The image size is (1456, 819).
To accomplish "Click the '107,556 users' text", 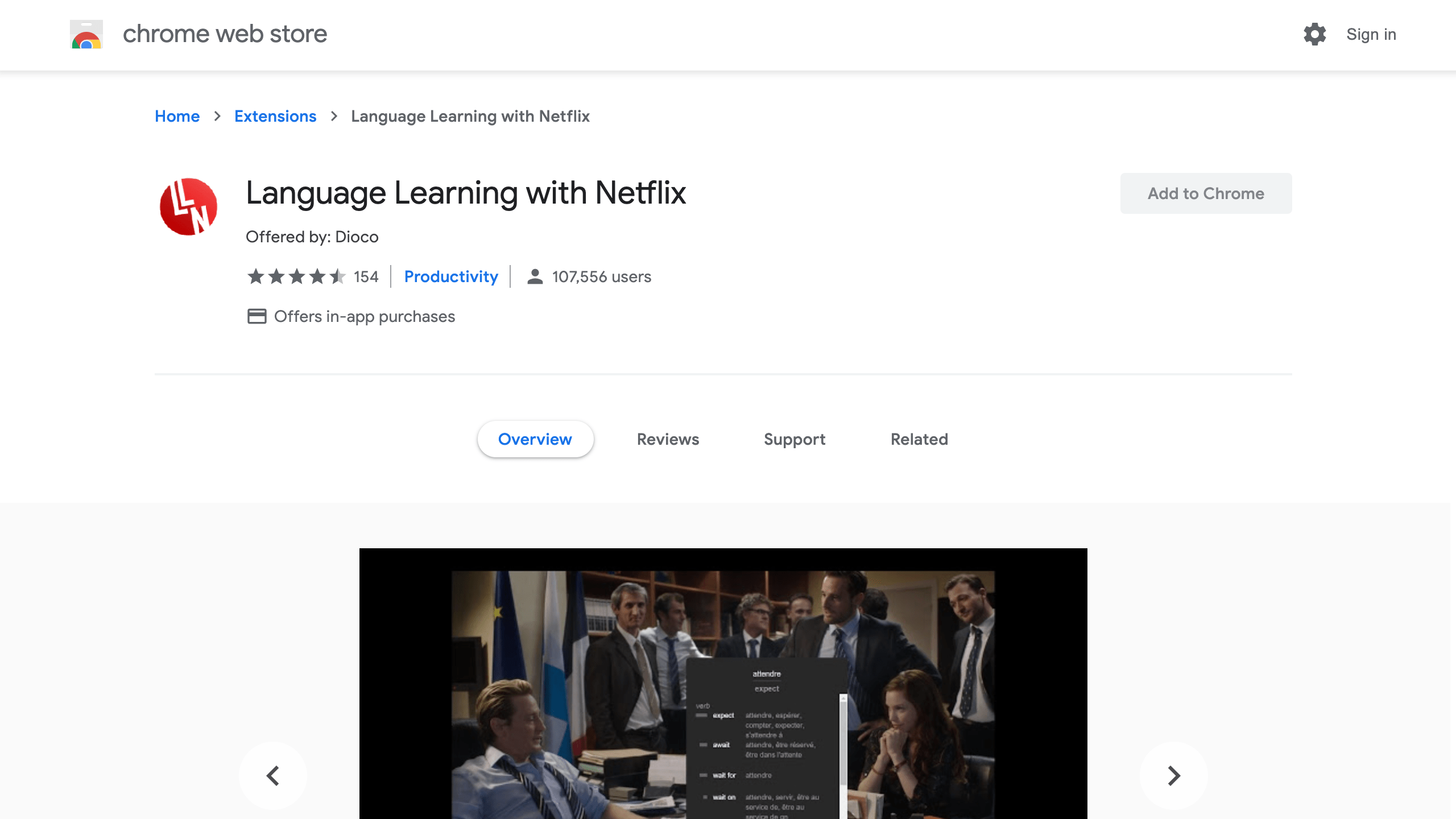I will click(x=602, y=276).
